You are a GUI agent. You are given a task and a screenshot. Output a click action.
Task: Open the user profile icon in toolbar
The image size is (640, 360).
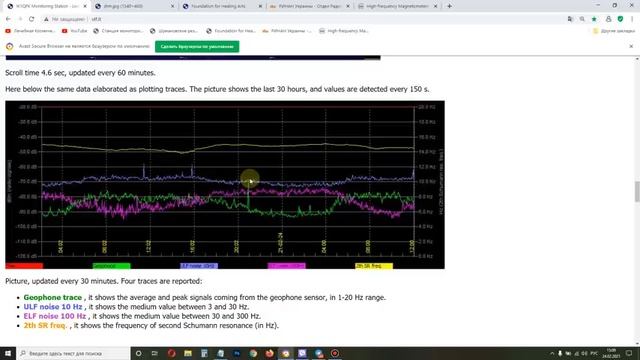point(608,19)
